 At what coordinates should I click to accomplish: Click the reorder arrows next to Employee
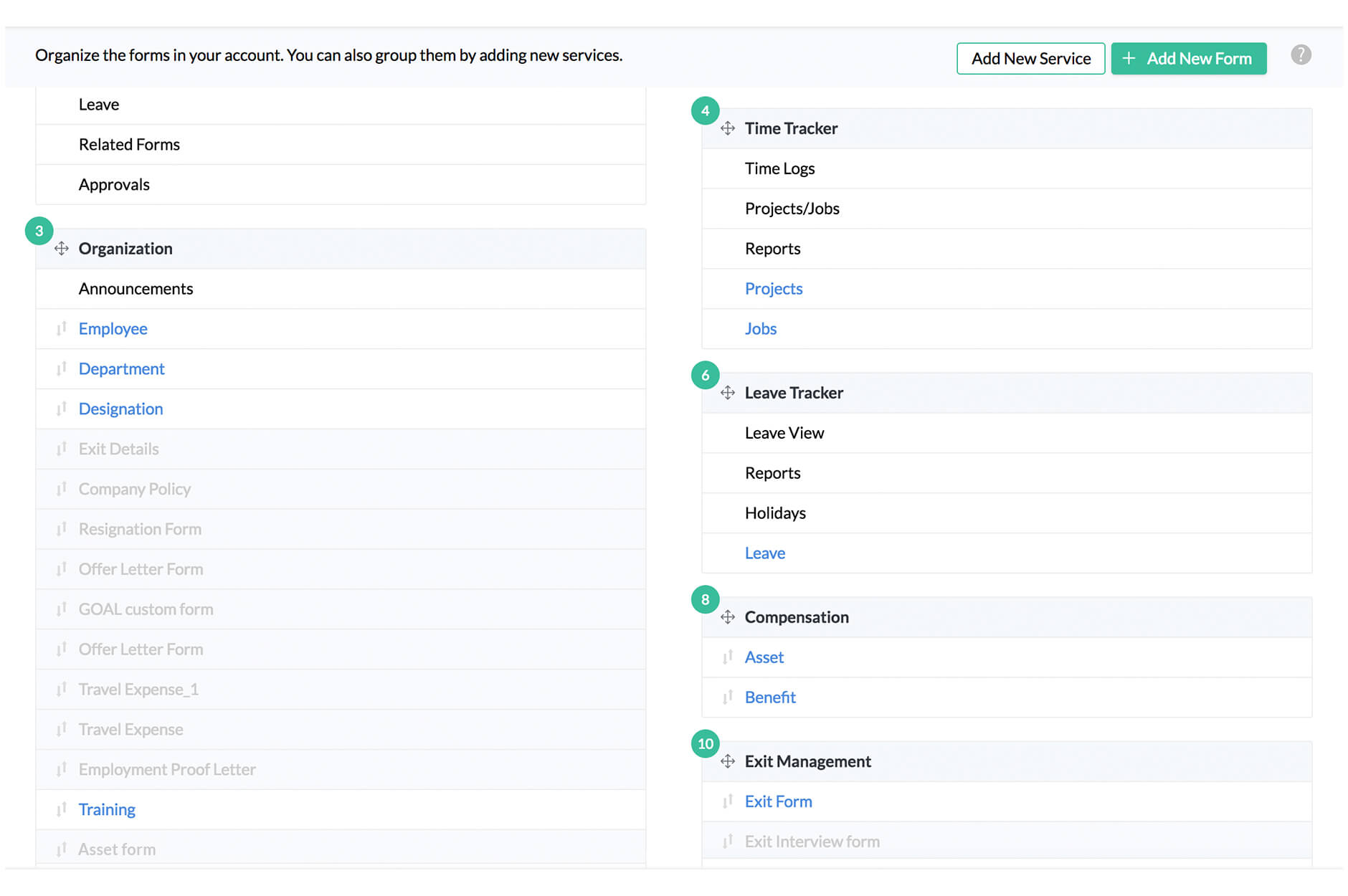click(62, 328)
